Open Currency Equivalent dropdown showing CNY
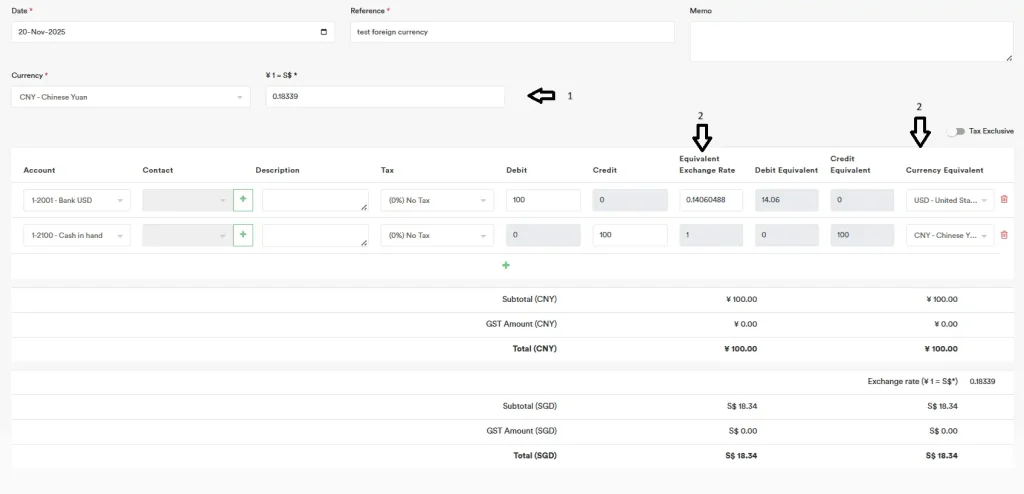This screenshot has height=494, width=1024. coord(949,235)
